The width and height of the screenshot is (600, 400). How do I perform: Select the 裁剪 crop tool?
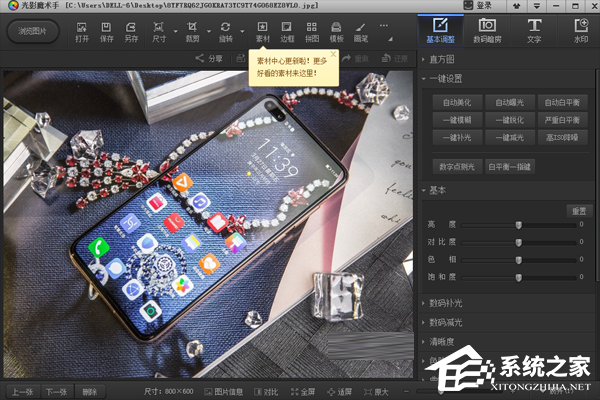coord(192,32)
